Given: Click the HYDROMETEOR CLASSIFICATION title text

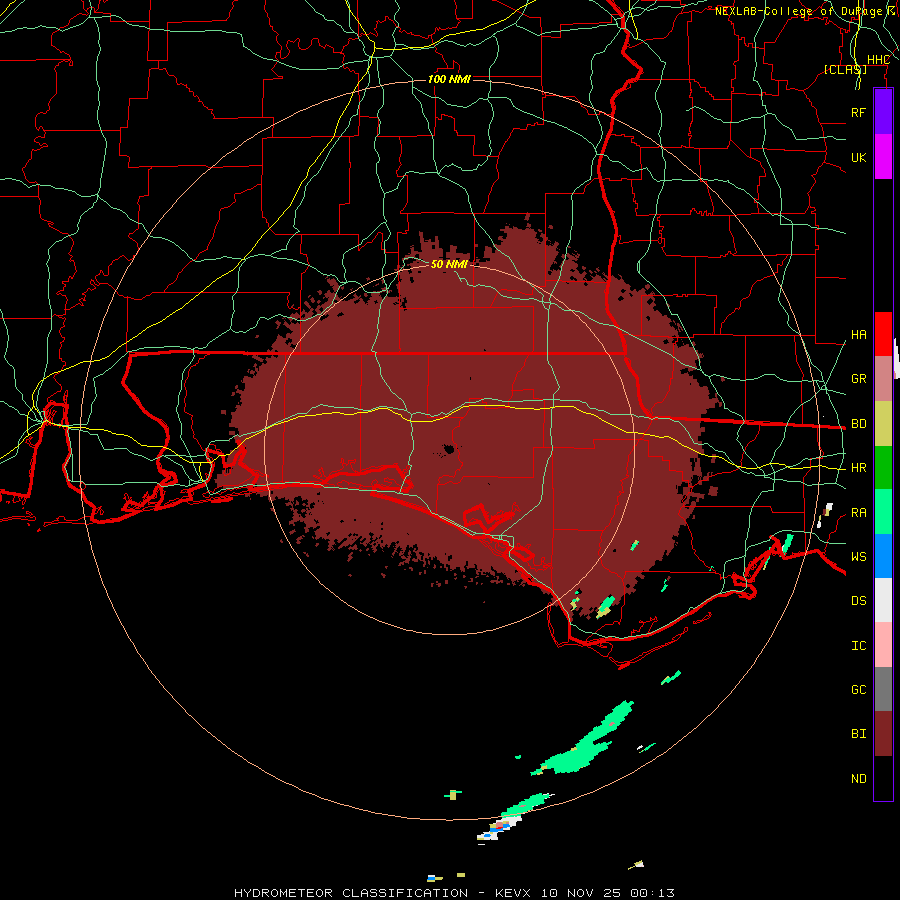Looking at the screenshot, I should [x=351, y=893].
